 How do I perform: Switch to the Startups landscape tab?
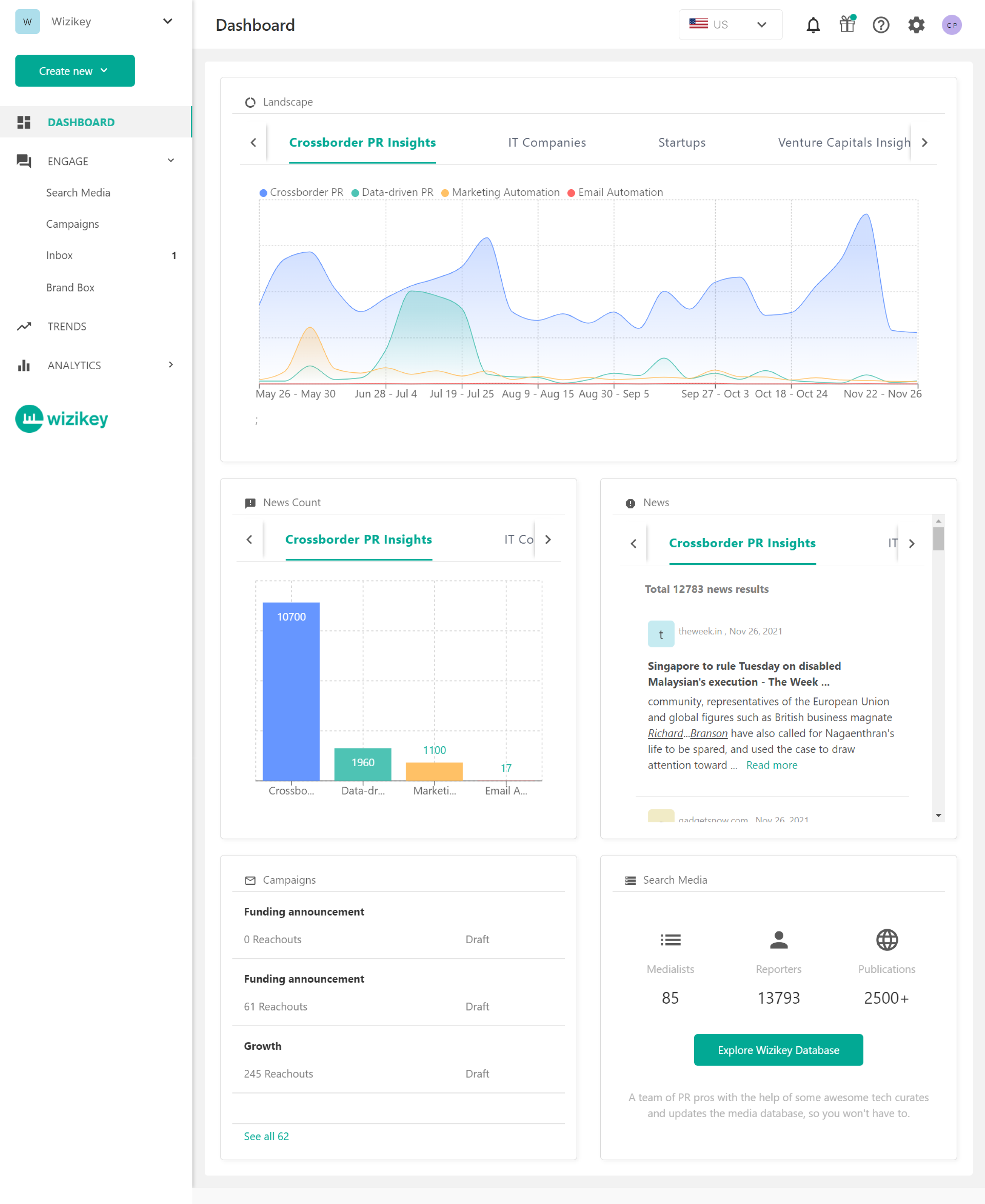coord(681,142)
